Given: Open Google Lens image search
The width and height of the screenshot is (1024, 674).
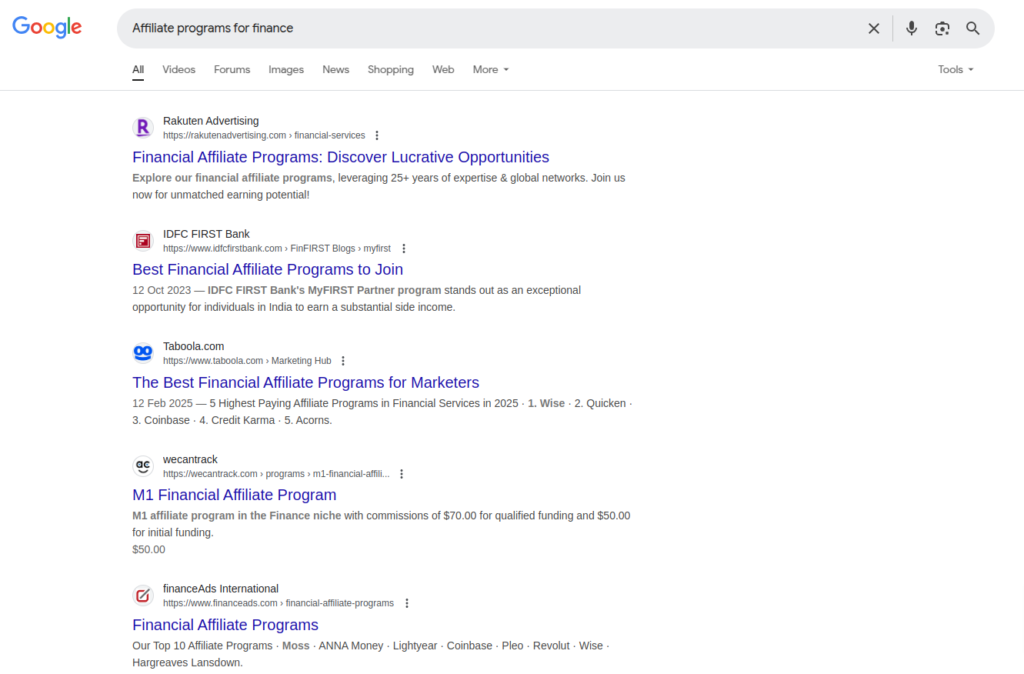Looking at the screenshot, I should click(x=942, y=28).
